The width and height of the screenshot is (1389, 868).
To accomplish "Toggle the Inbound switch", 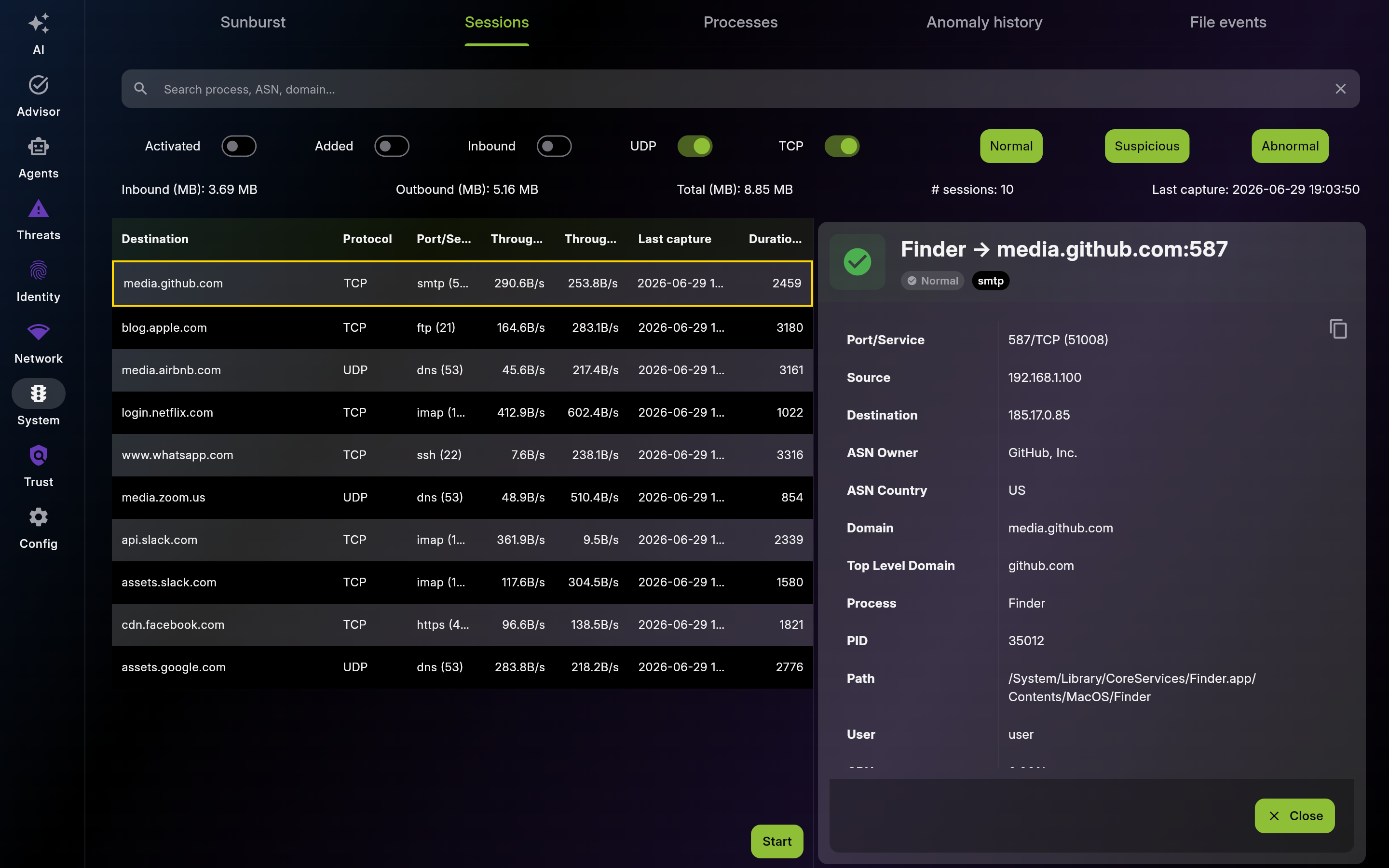I will [x=554, y=147].
